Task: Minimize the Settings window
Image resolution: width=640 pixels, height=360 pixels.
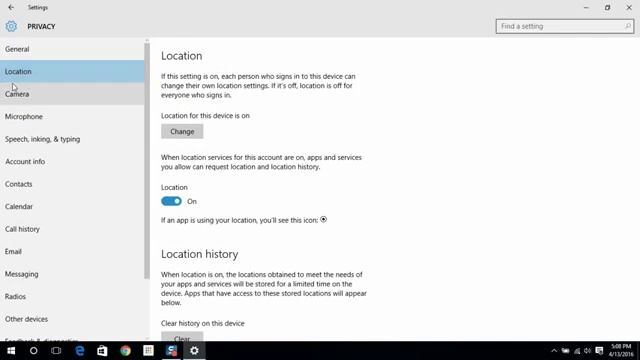Action: [586, 7]
